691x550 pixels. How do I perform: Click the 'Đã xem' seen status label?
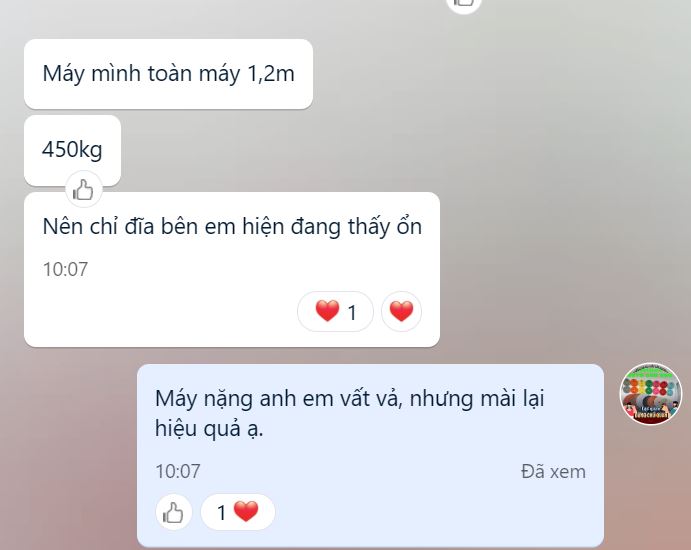pos(554,472)
